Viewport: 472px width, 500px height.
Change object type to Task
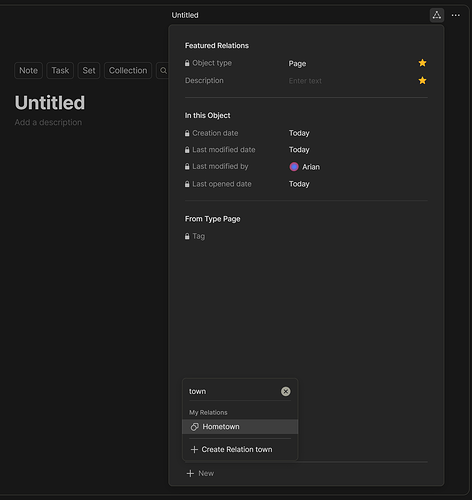click(x=60, y=71)
